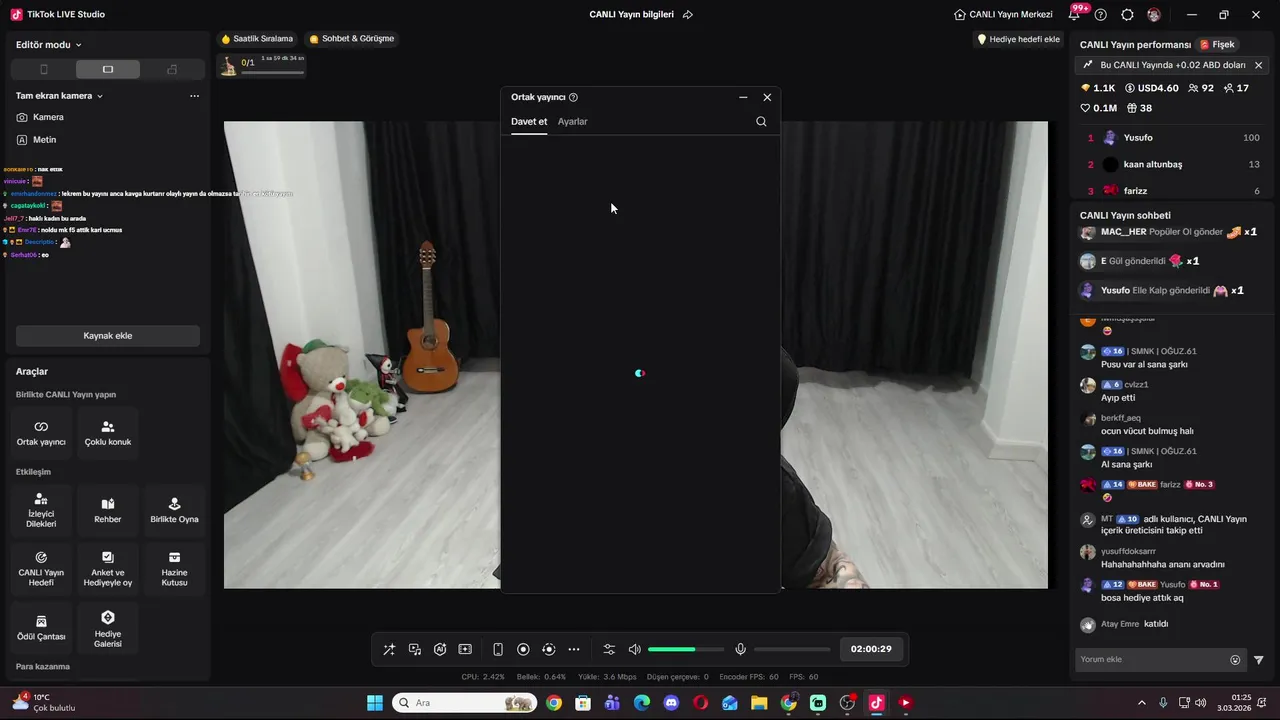Click Hediye hedefi ekle button

pos(1018,39)
